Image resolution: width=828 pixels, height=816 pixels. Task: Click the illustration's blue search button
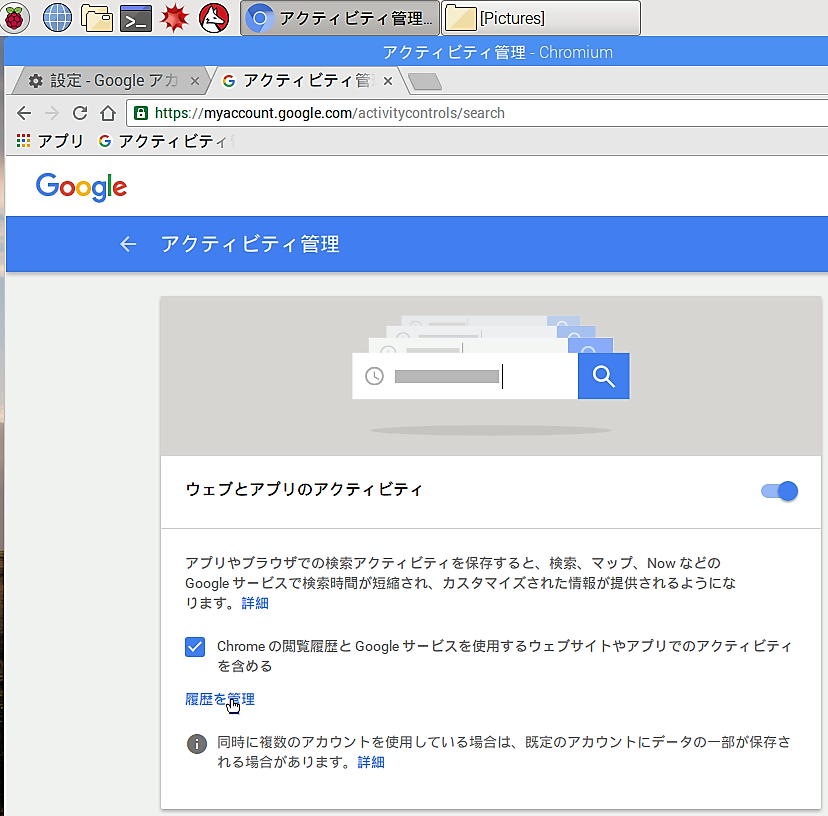[604, 376]
